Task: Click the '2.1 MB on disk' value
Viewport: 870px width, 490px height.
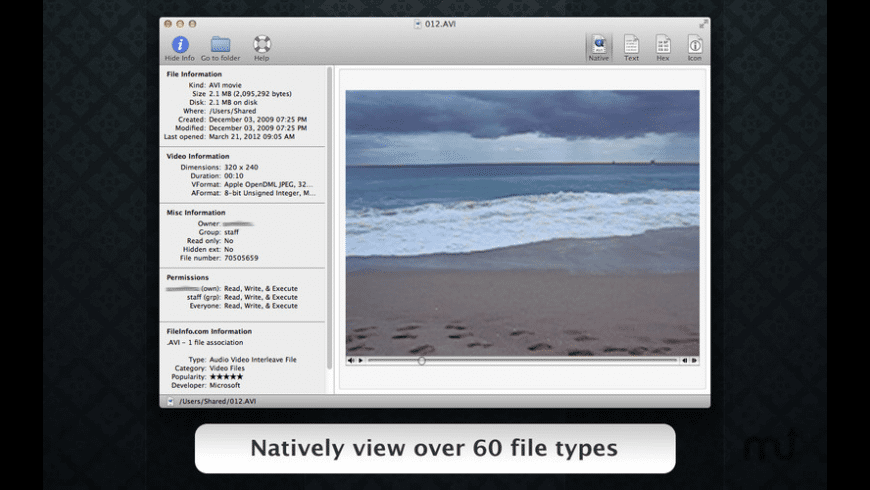Action: (233, 103)
